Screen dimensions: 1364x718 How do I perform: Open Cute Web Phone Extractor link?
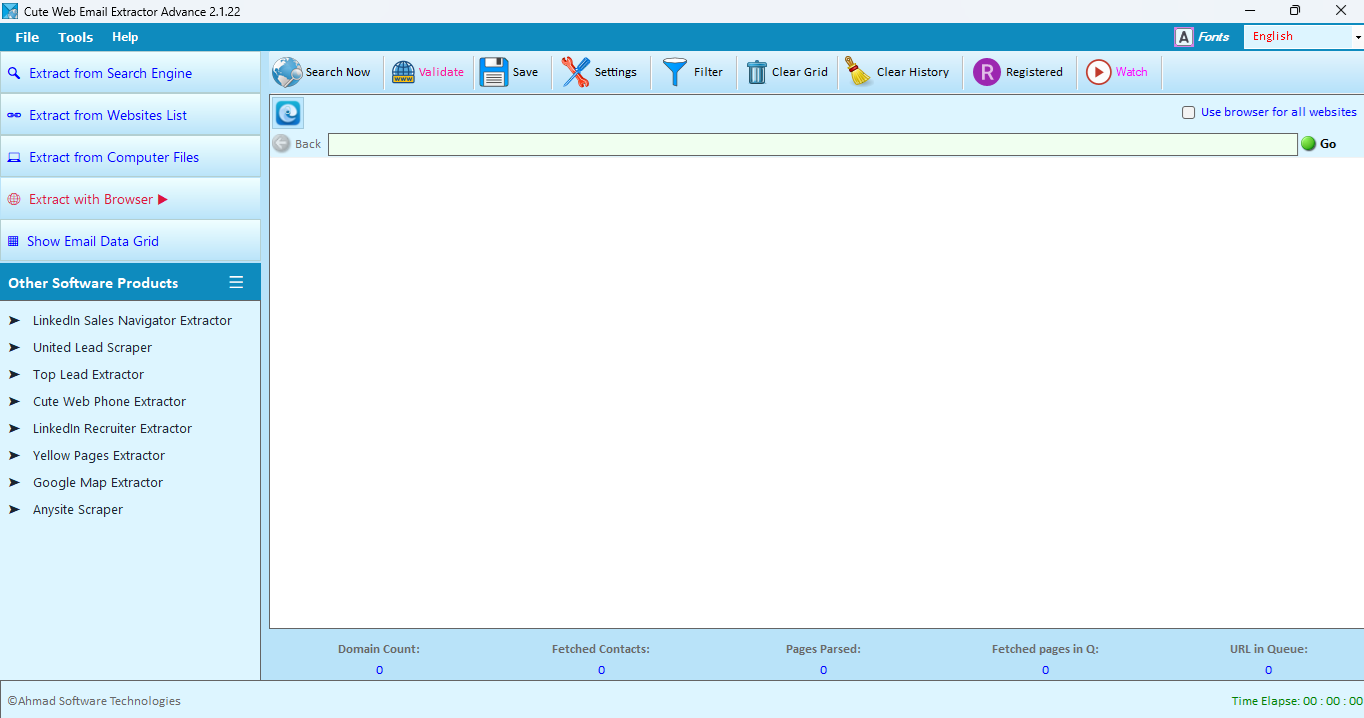109,401
